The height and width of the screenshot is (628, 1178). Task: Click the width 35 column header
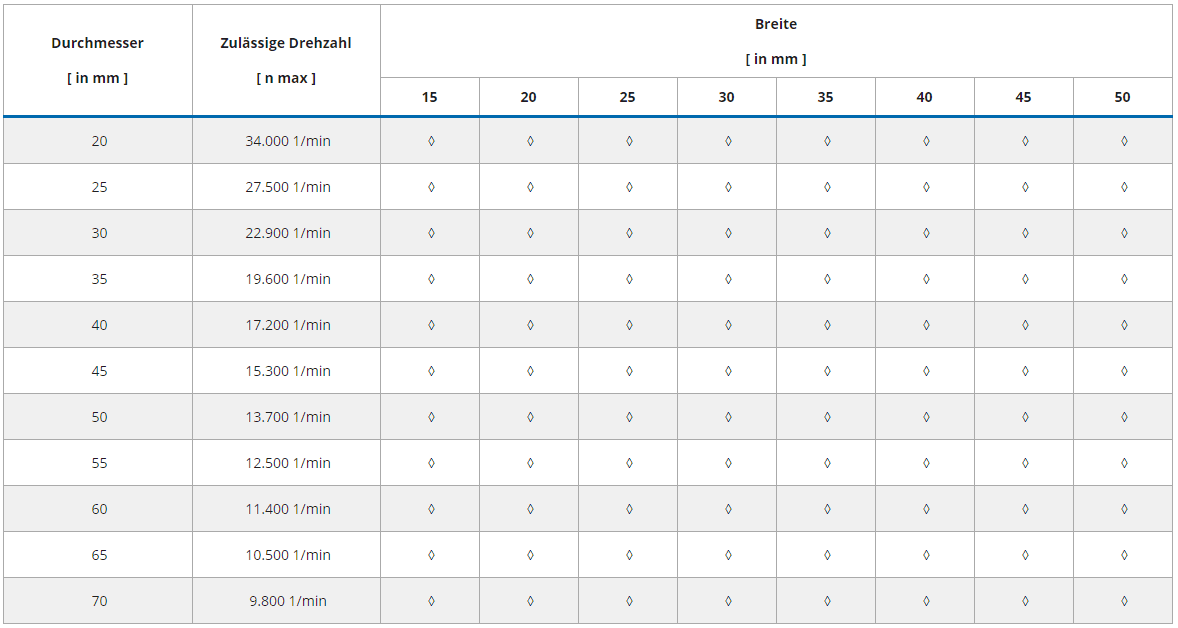pos(826,97)
